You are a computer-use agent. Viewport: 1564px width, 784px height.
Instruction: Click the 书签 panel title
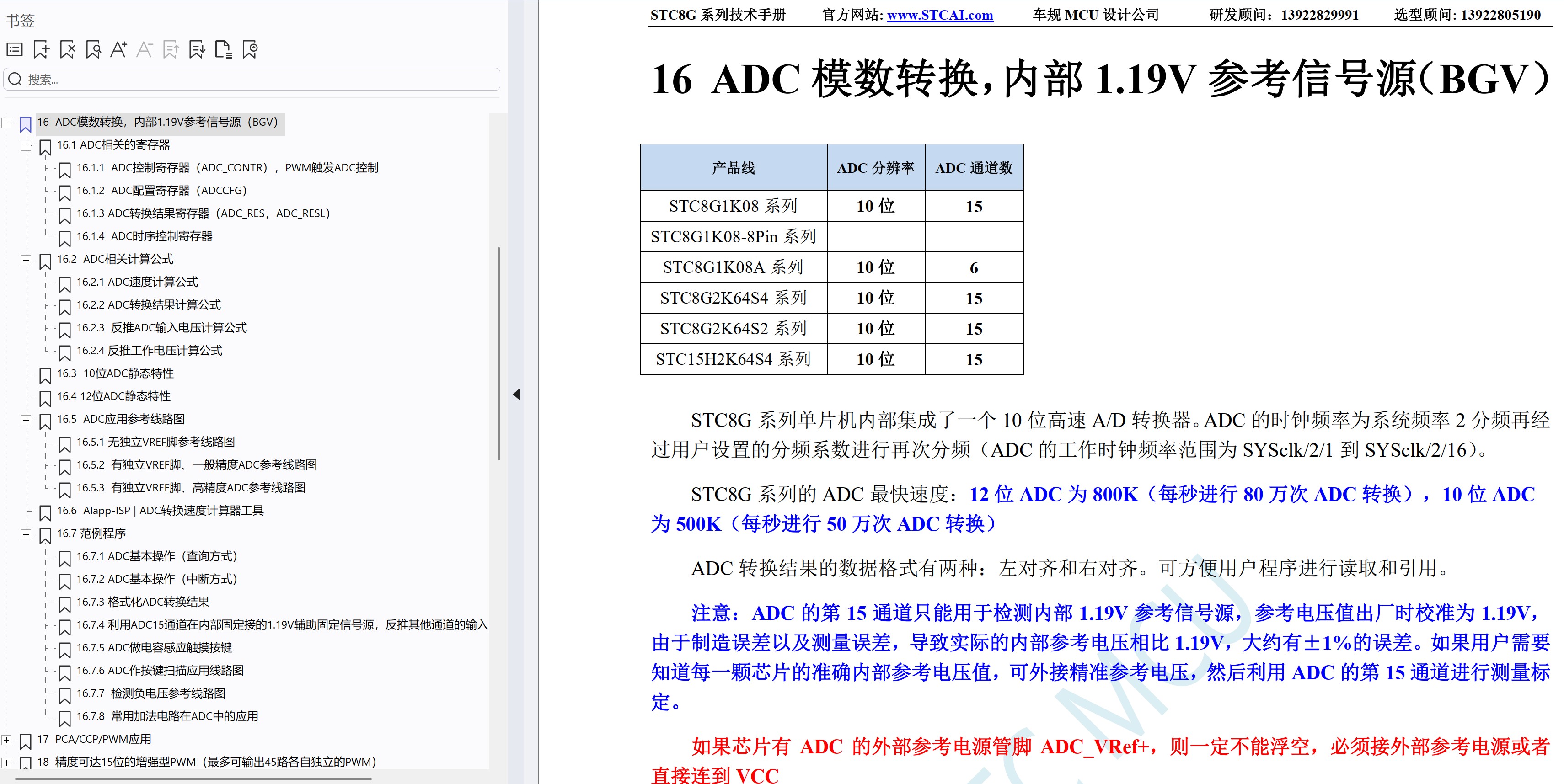click(20, 21)
